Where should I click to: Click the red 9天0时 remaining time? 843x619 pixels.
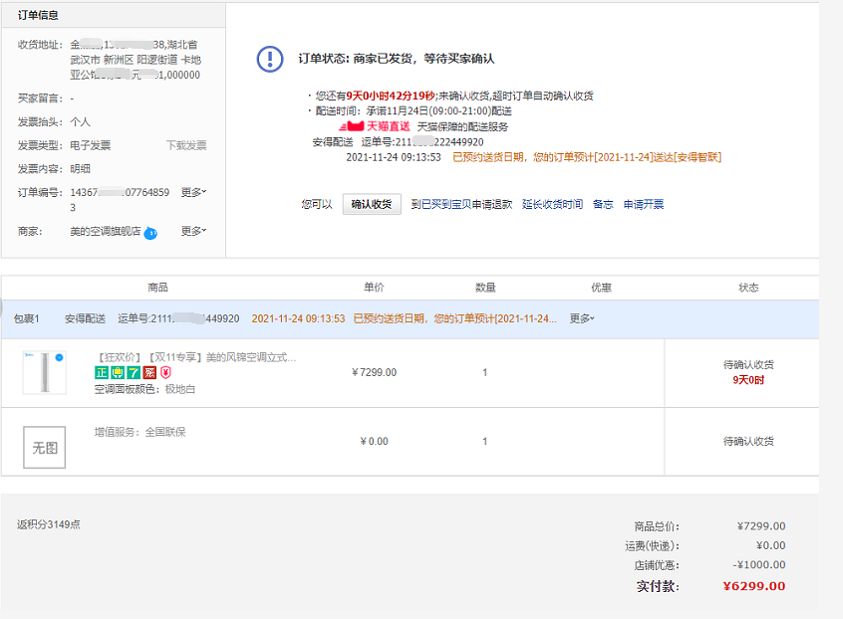click(748, 380)
